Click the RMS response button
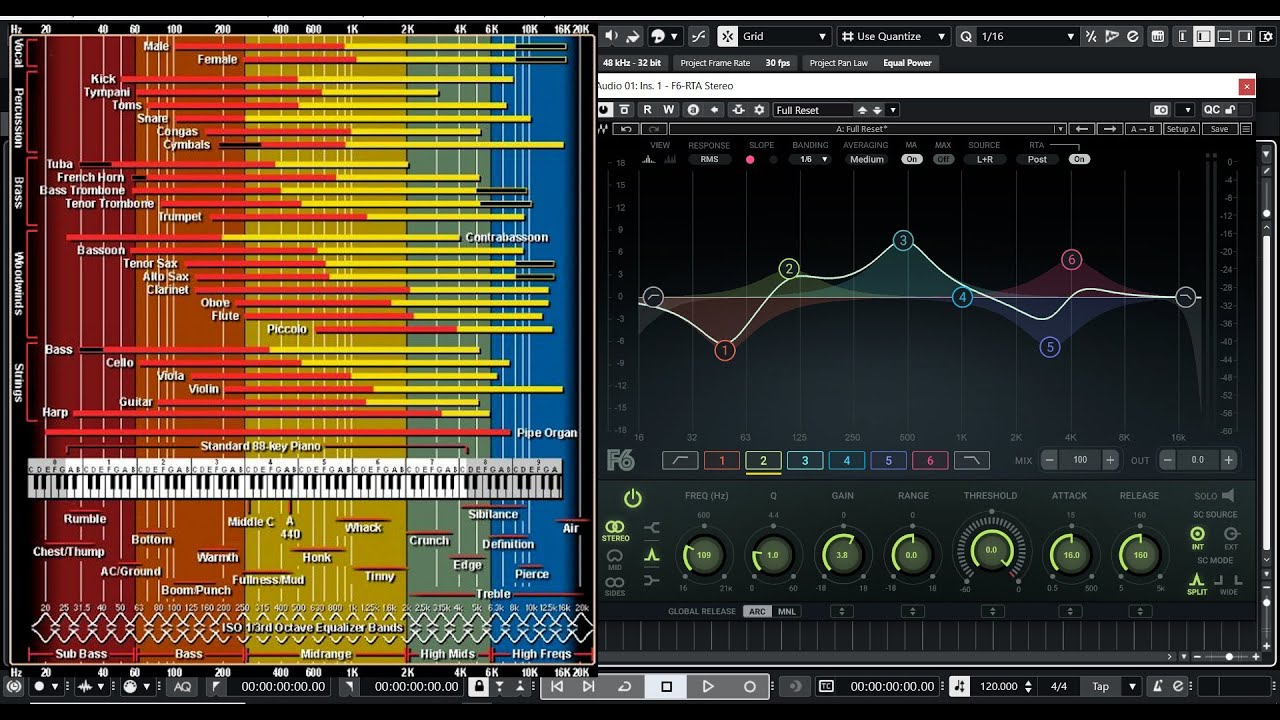 [x=709, y=159]
